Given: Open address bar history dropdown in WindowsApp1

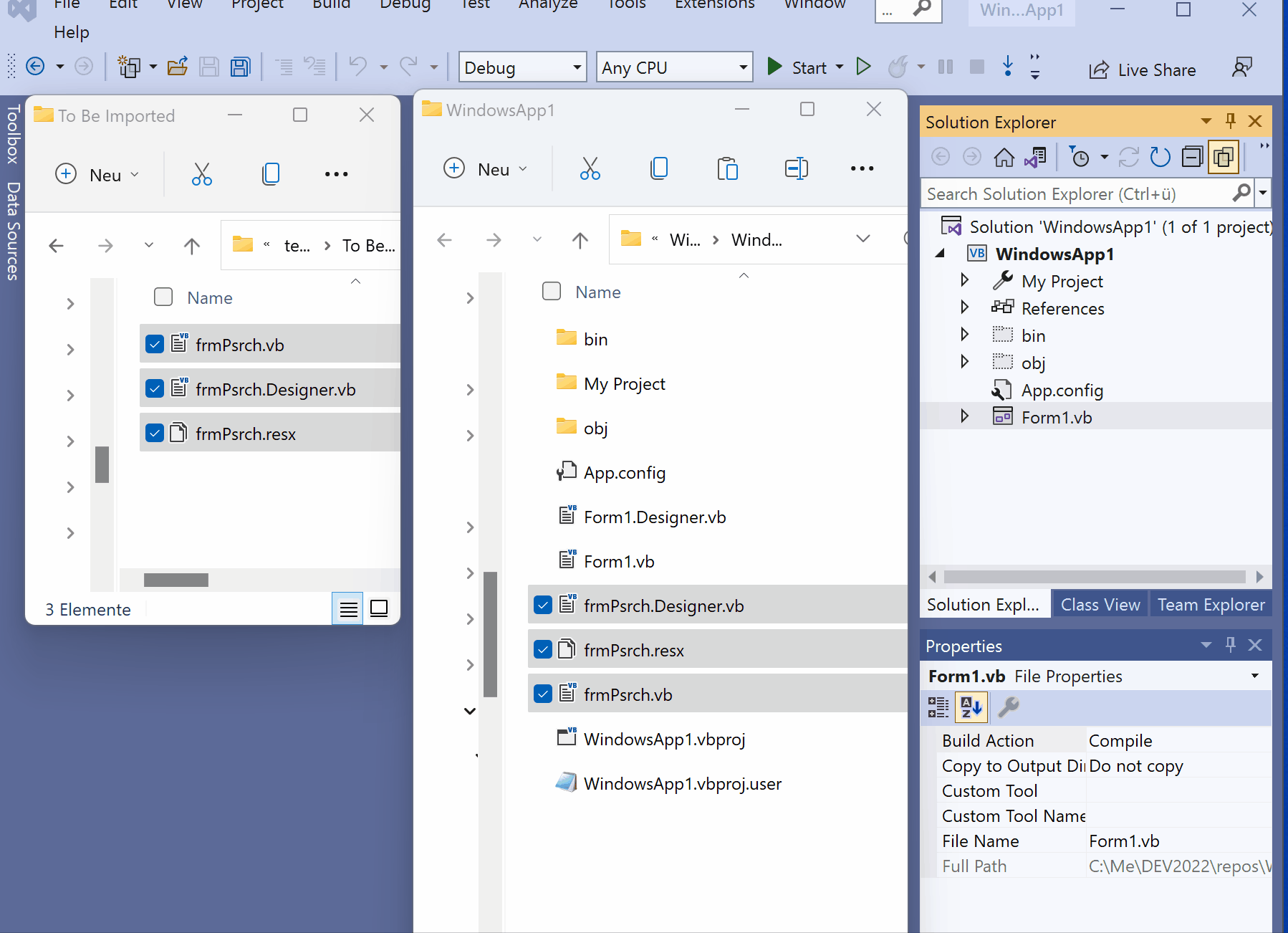Looking at the screenshot, I should pyautogui.click(x=863, y=239).
